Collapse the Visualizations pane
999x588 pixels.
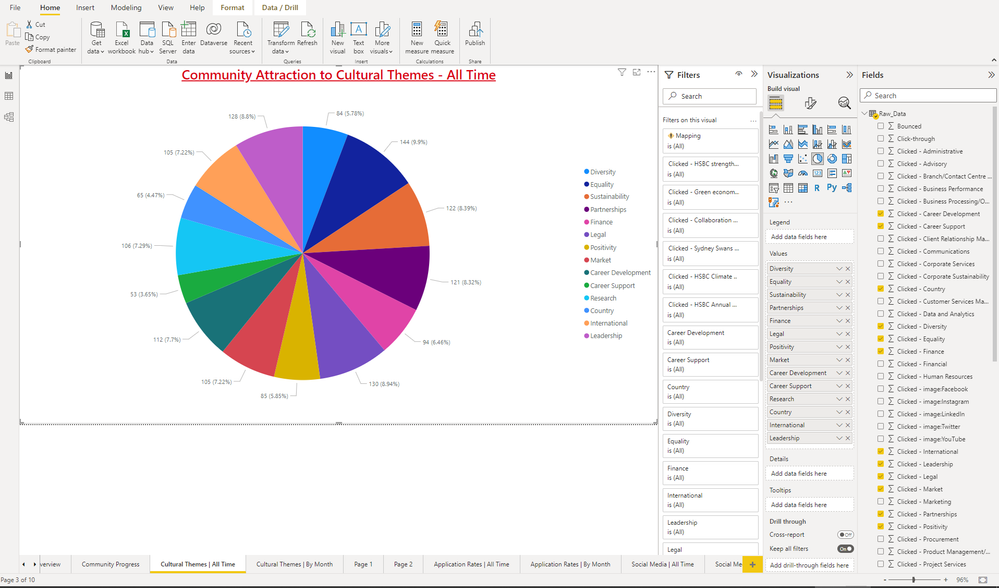tap(849, 75)
